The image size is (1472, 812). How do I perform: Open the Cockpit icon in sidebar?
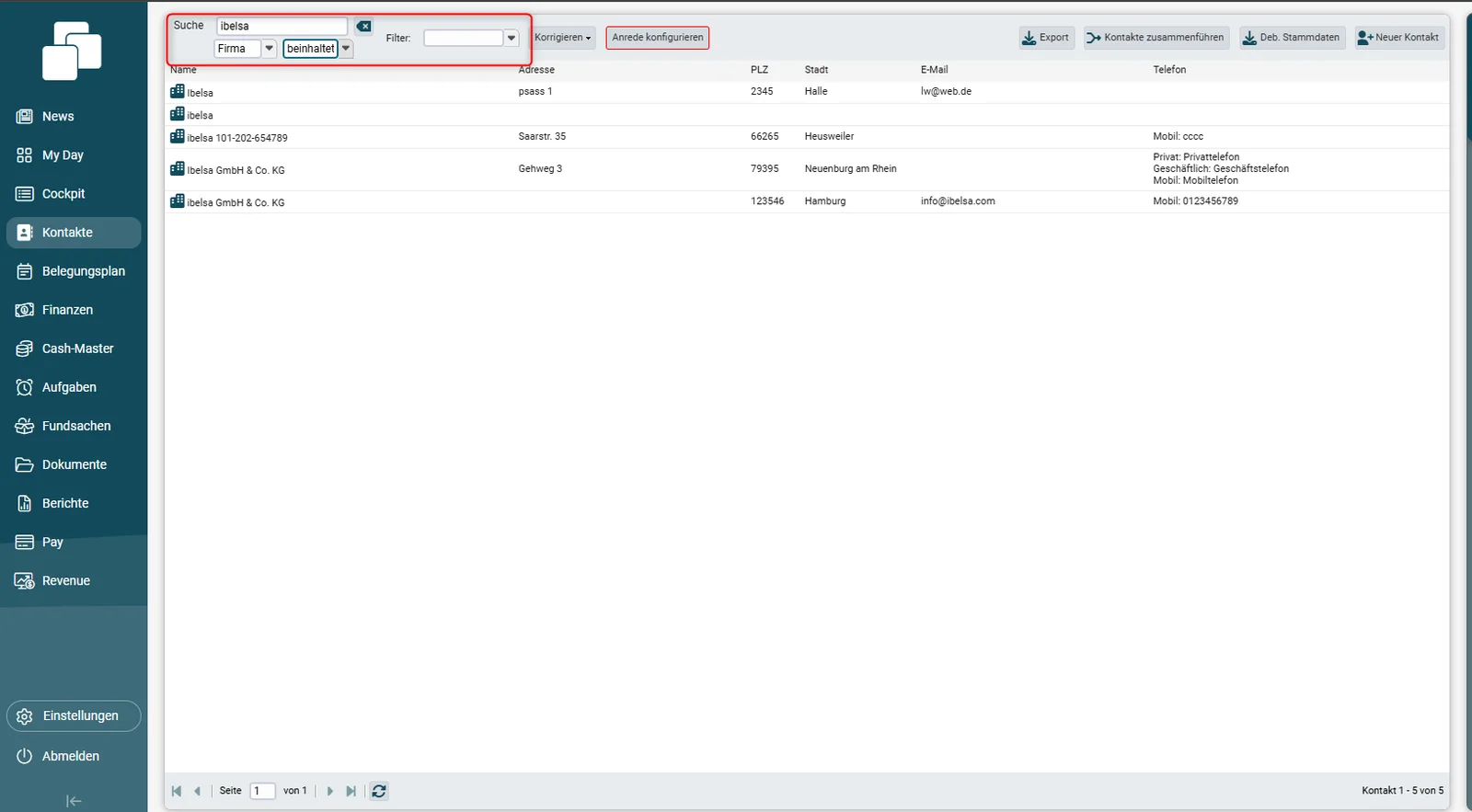coord(25,194)
